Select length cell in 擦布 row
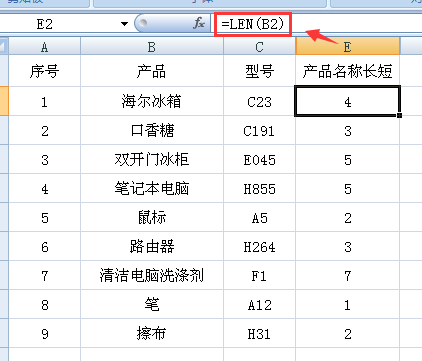This screenshot has width=422, height=361. 347,333
